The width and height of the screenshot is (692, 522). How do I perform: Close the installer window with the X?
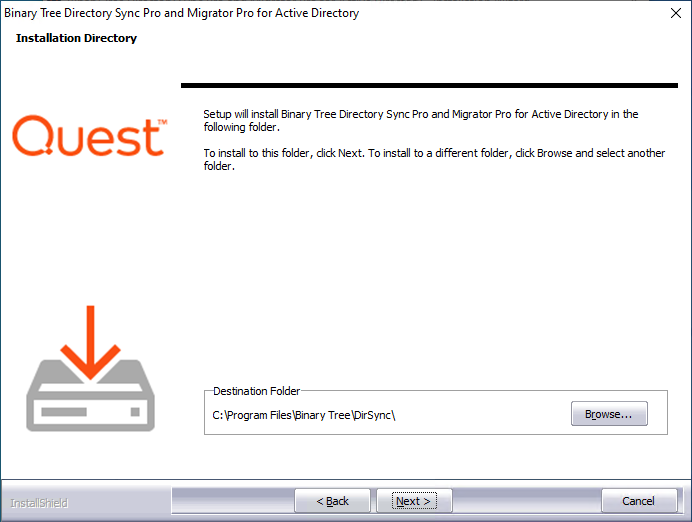pyautogui.click(x=676, y=13)
